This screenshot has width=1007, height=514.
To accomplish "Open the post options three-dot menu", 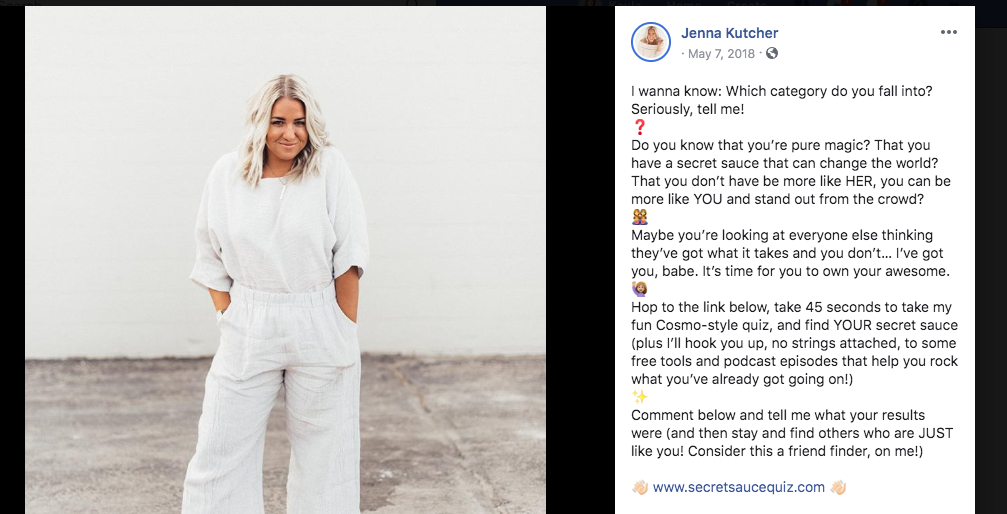I will pyautogui.click(x=949, y=32).
